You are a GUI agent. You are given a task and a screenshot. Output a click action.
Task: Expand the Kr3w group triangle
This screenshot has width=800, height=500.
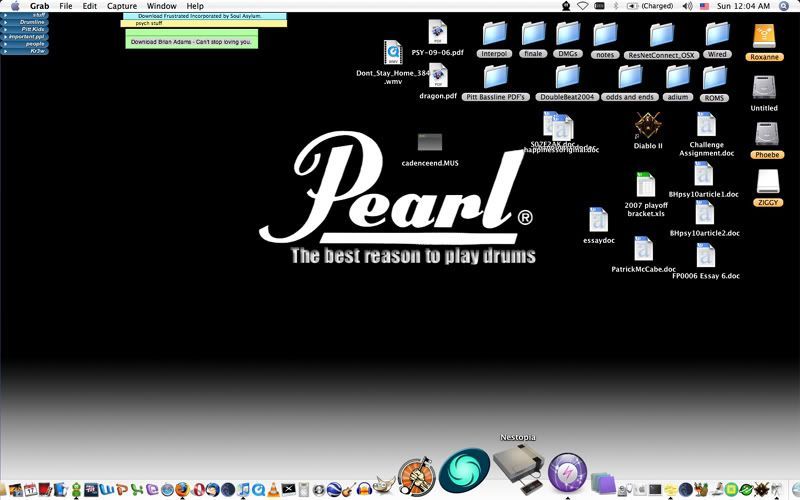point(5,51)
